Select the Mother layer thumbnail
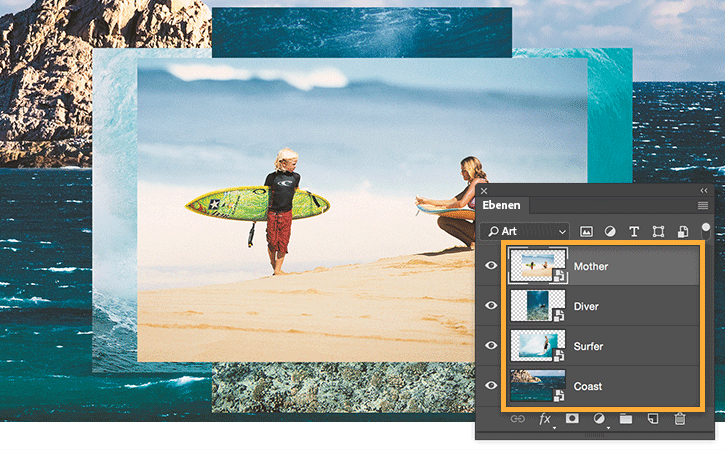The height and width of the screenshot is (450, 725). point(538,266)
